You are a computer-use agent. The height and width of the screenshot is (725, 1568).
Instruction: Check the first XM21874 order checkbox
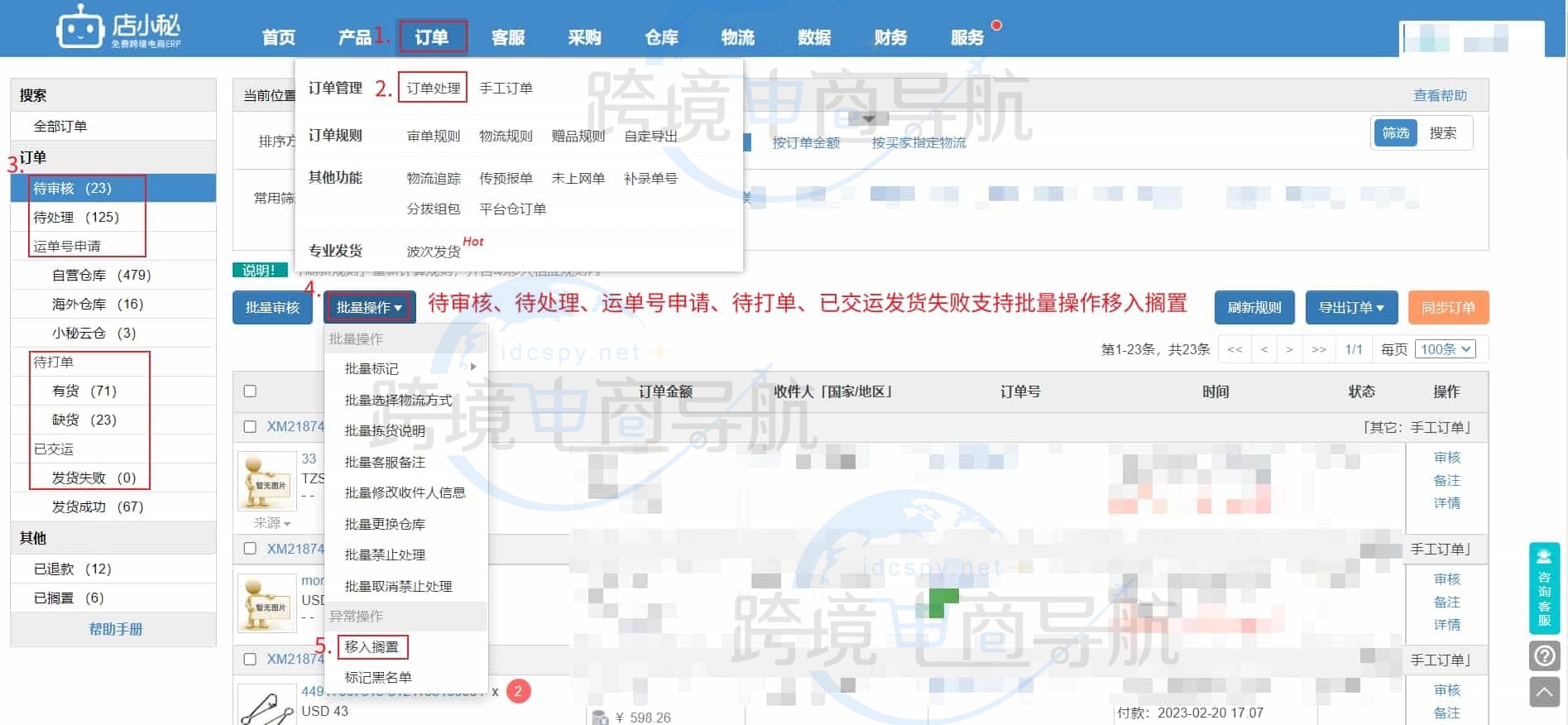250,427
